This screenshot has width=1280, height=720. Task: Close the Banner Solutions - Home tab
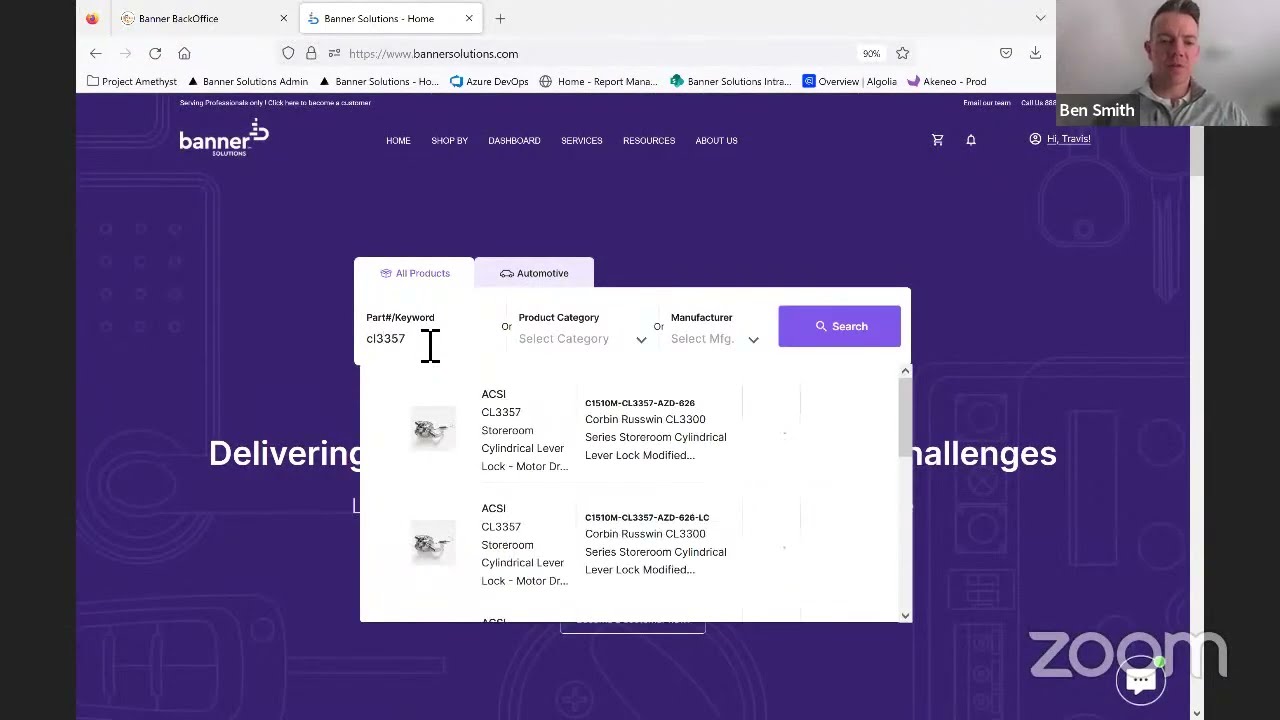coord(468,18)
